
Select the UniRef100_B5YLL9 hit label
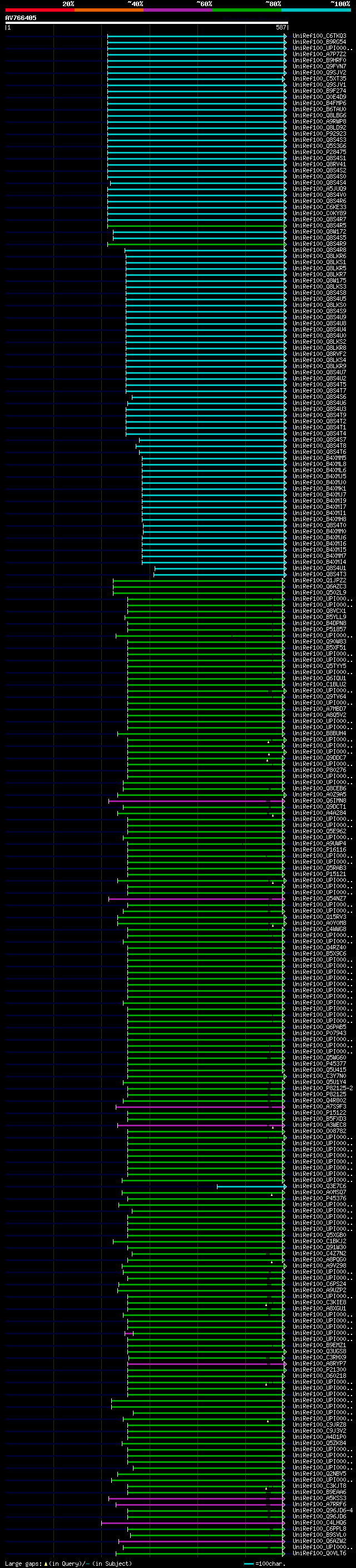pyautogui.click(x=319, y=617)
